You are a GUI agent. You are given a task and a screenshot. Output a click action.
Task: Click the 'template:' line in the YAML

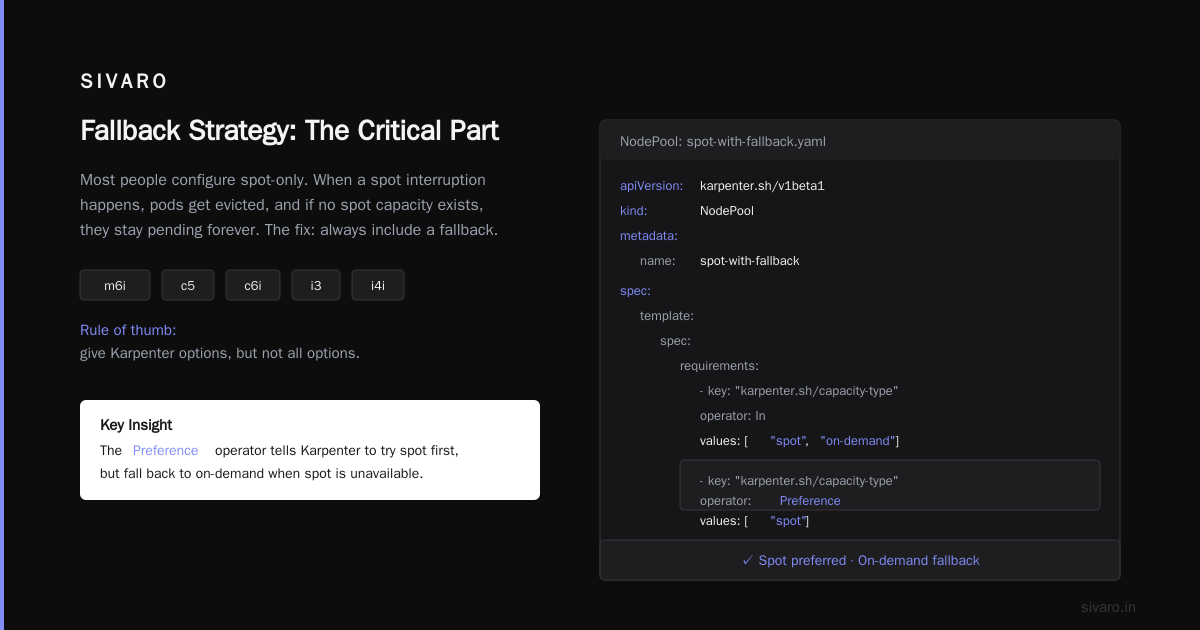(667, 316)
